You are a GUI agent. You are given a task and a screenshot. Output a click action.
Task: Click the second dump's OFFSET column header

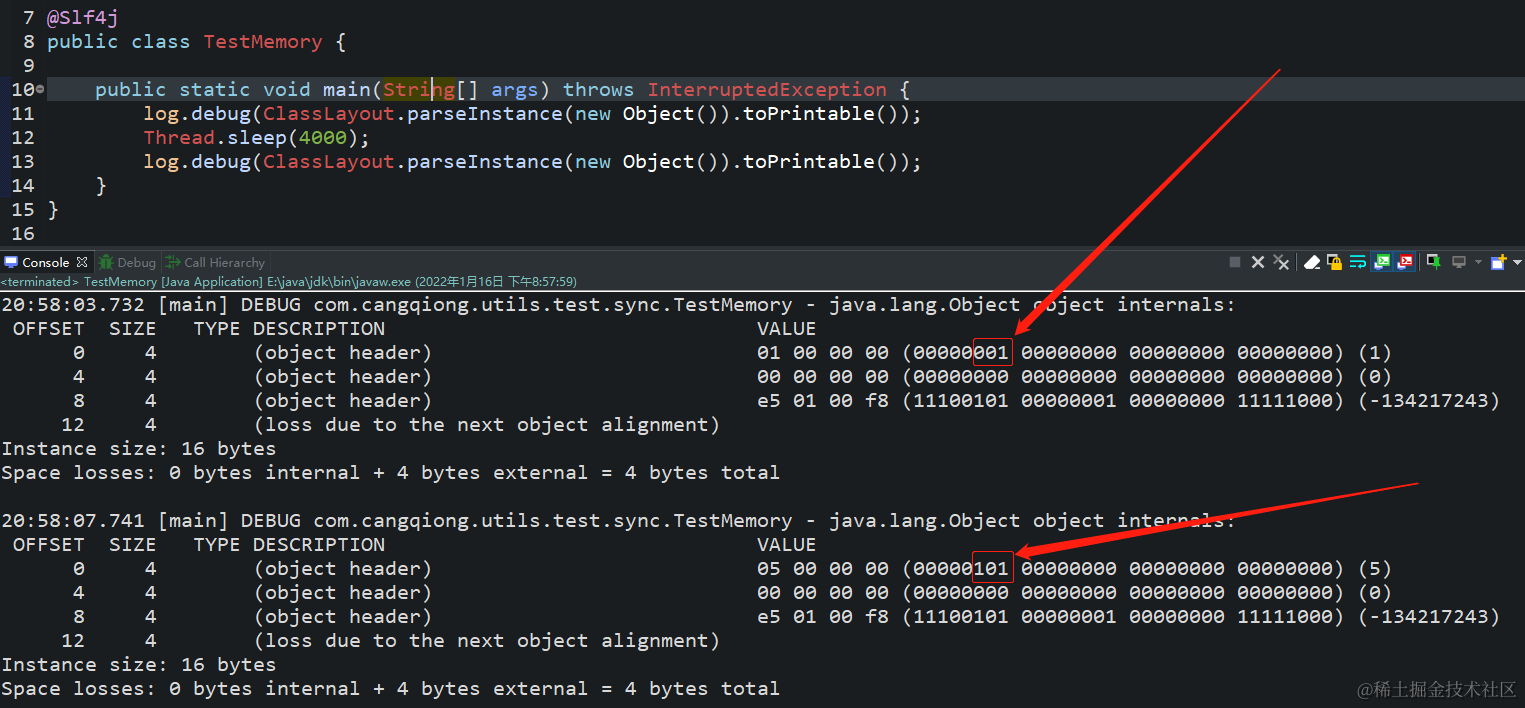pyautogui.click(x=49, y=545)
